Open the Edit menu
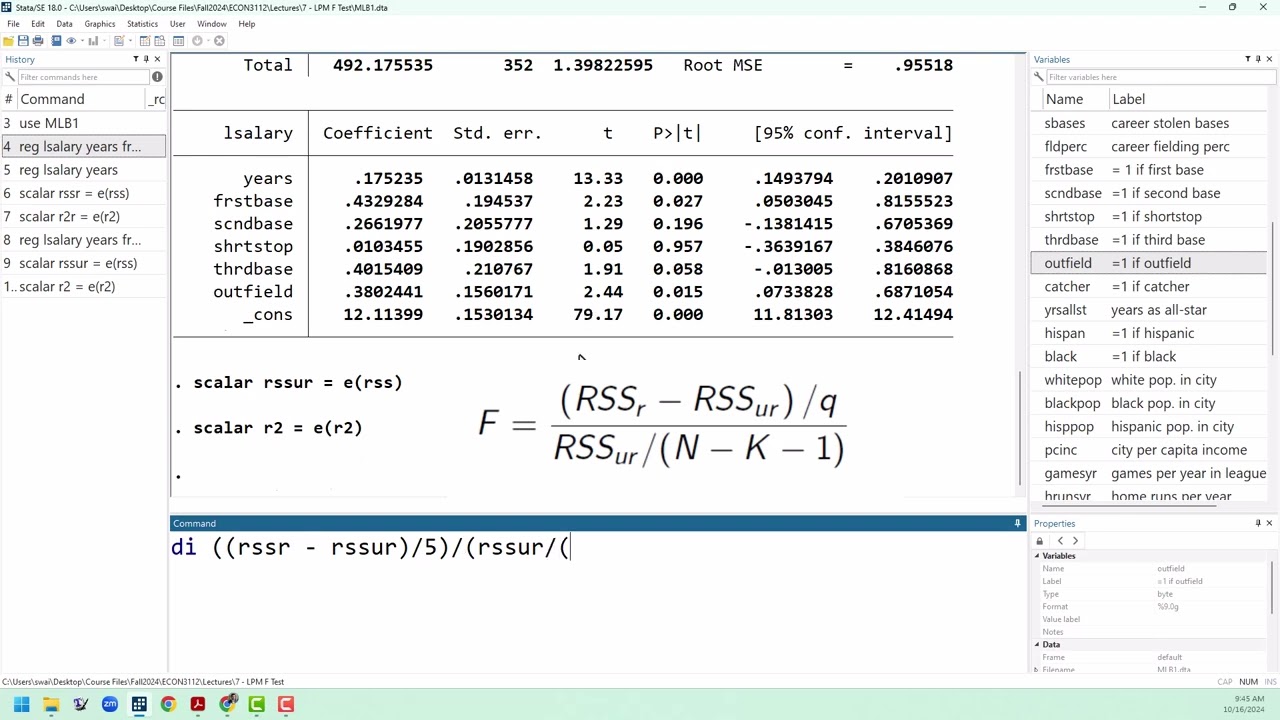The image size is (1280, 720). click(x=38, y=24)
